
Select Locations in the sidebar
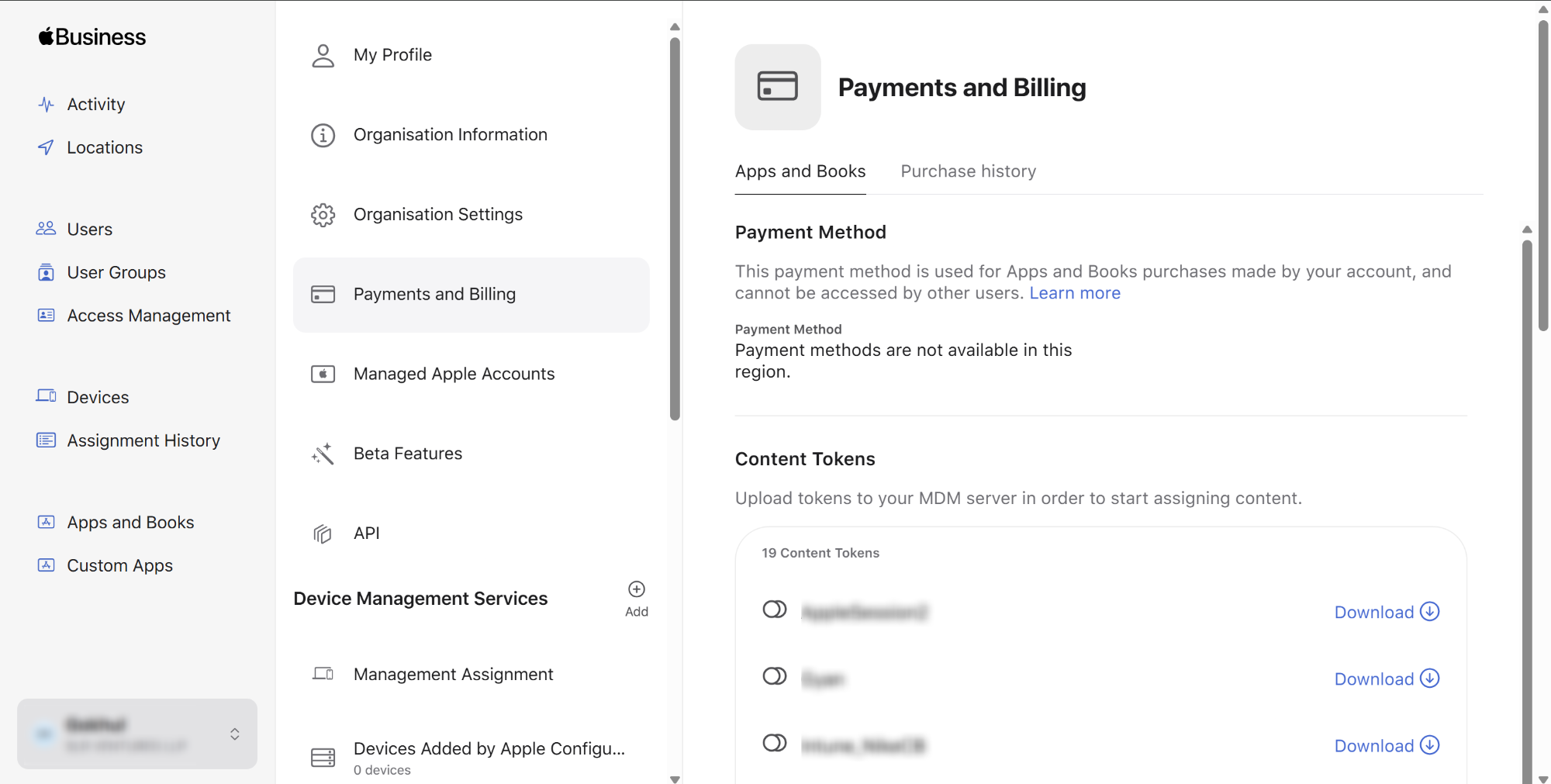[105, 147]
